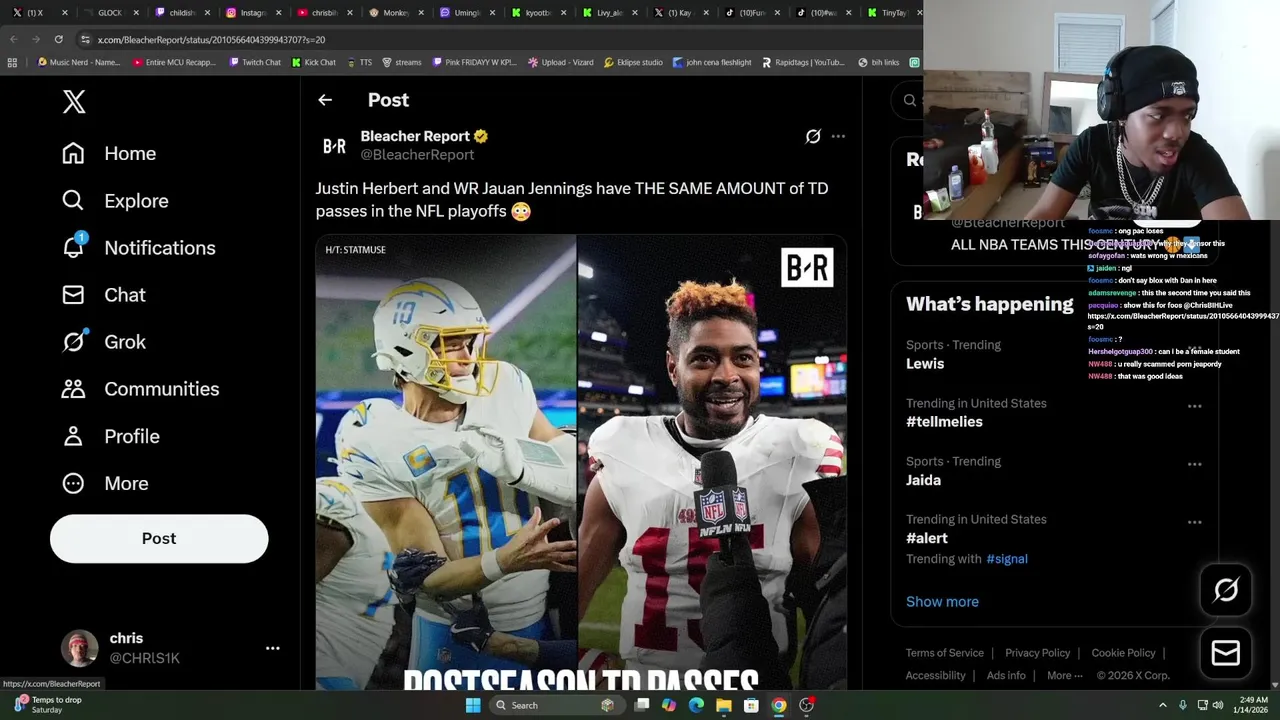Open the Twitch Chat bookmark
Viewport: 1280px width, 720px height.
pyautogui.click(x=255, y=62)
